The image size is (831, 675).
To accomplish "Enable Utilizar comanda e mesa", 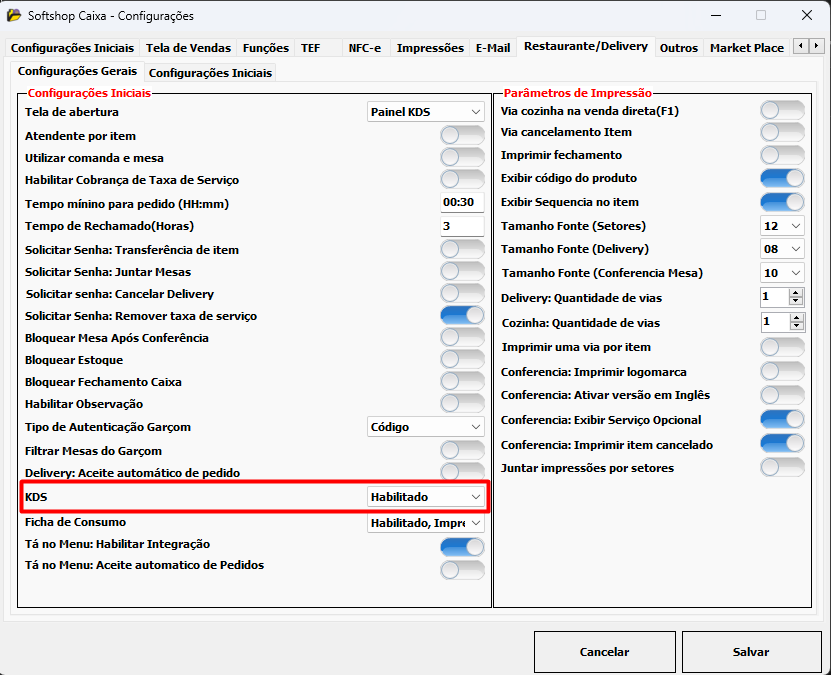I will pos(462,157).
